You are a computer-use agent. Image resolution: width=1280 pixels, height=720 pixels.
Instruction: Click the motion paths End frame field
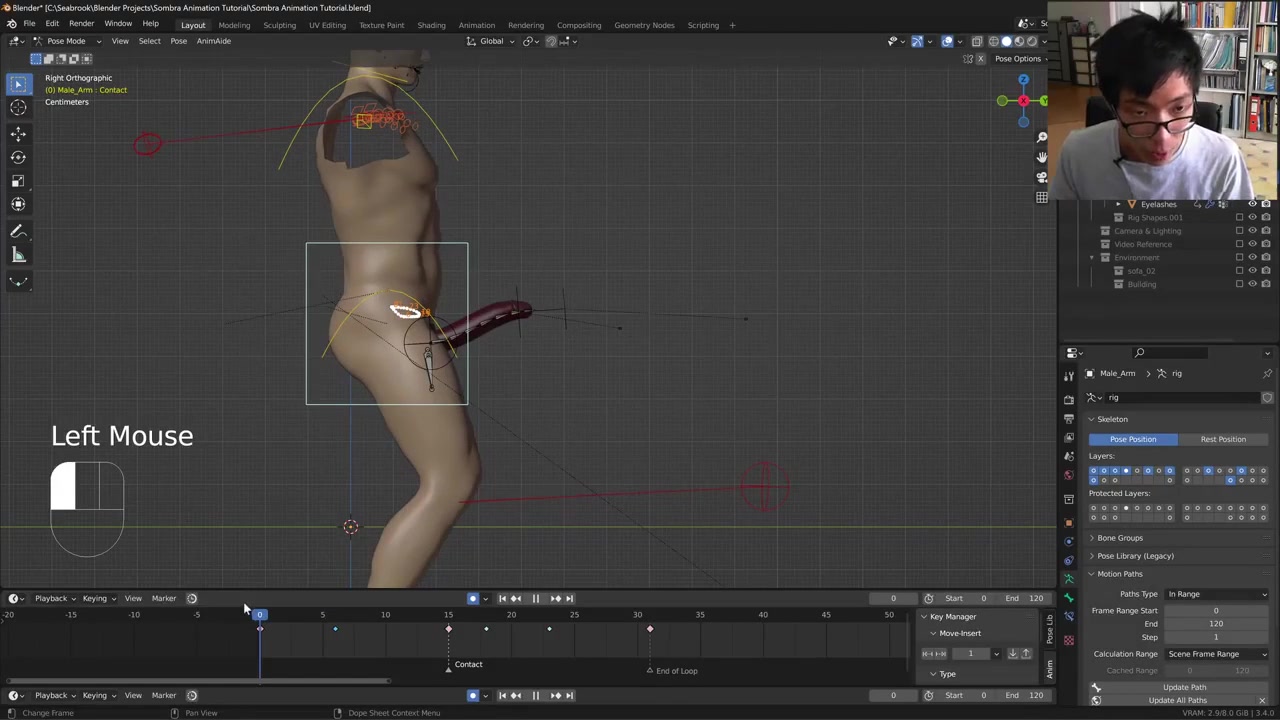click(x=1215, y=624)
